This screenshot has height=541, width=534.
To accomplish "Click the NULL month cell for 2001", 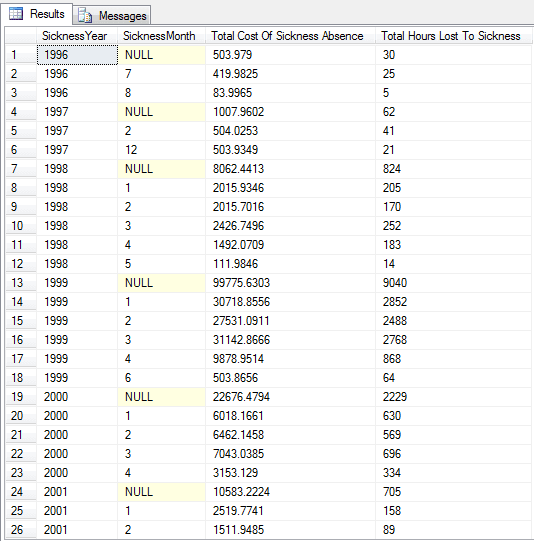I will tap(161, 492).
